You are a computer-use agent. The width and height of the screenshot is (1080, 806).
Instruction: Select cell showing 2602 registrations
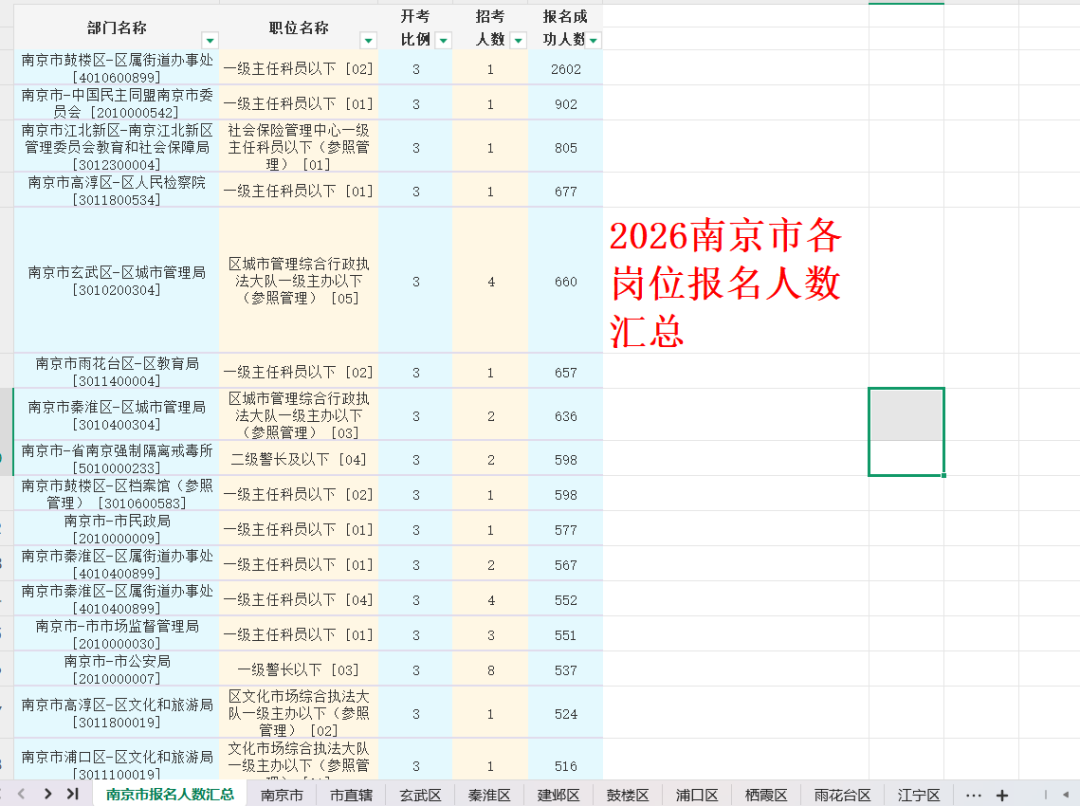[x=565, y=68]
